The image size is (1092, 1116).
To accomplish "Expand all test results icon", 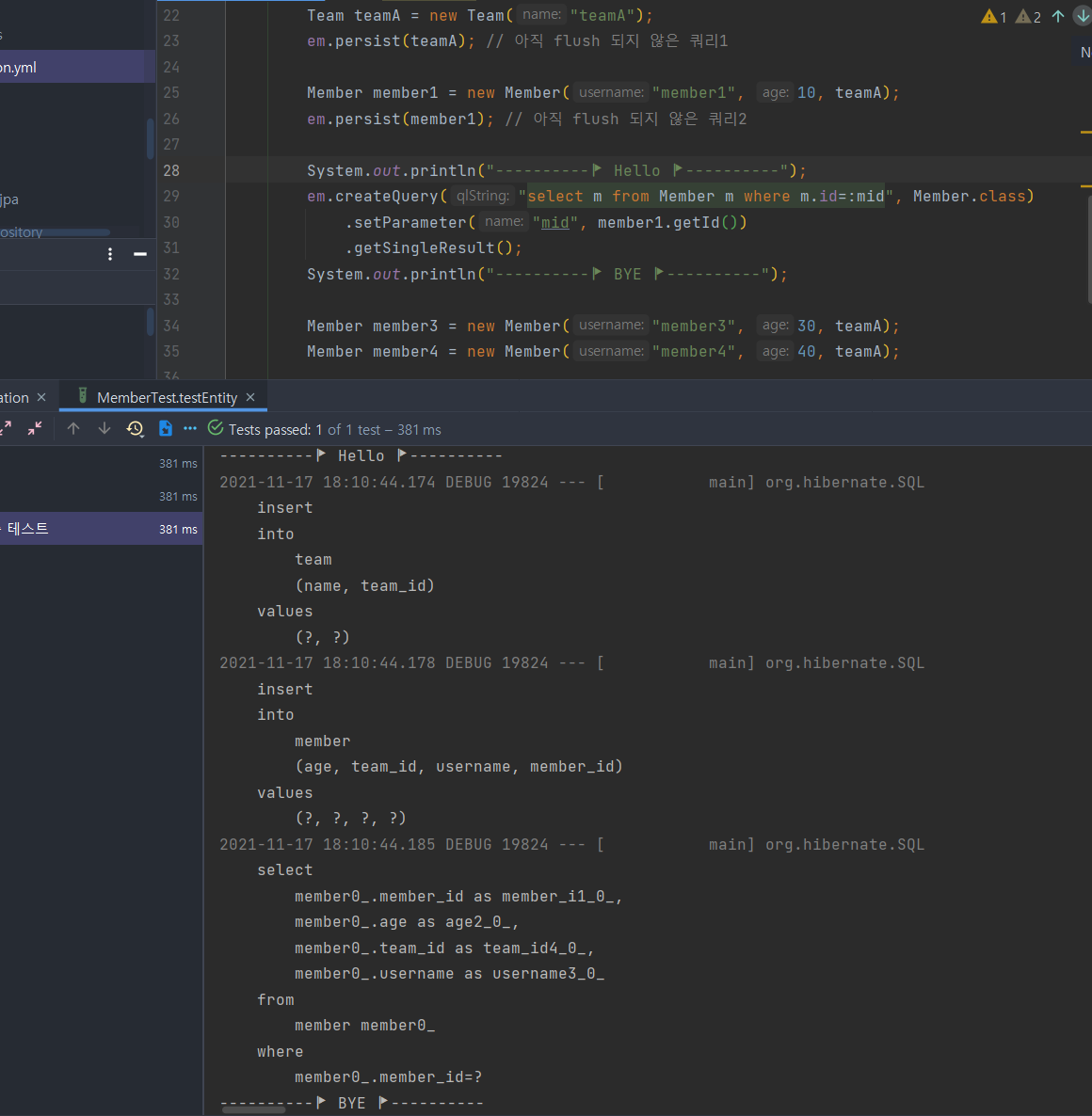I will [x=5, y=428].
